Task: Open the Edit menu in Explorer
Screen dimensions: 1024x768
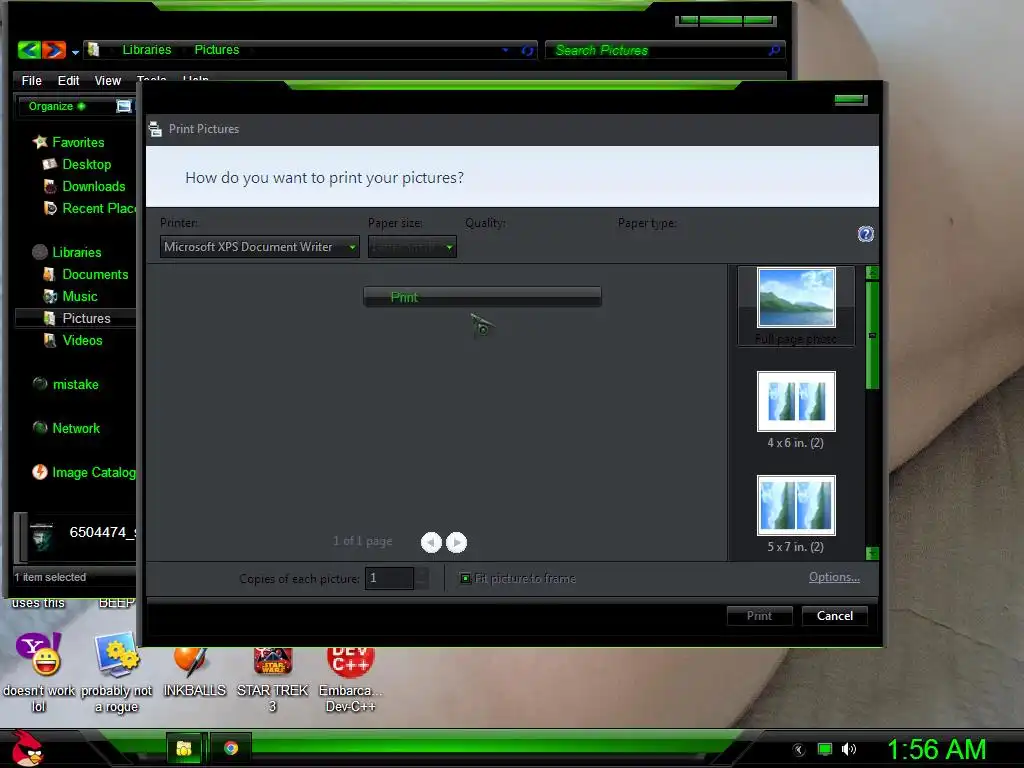Action: point(68,80)
